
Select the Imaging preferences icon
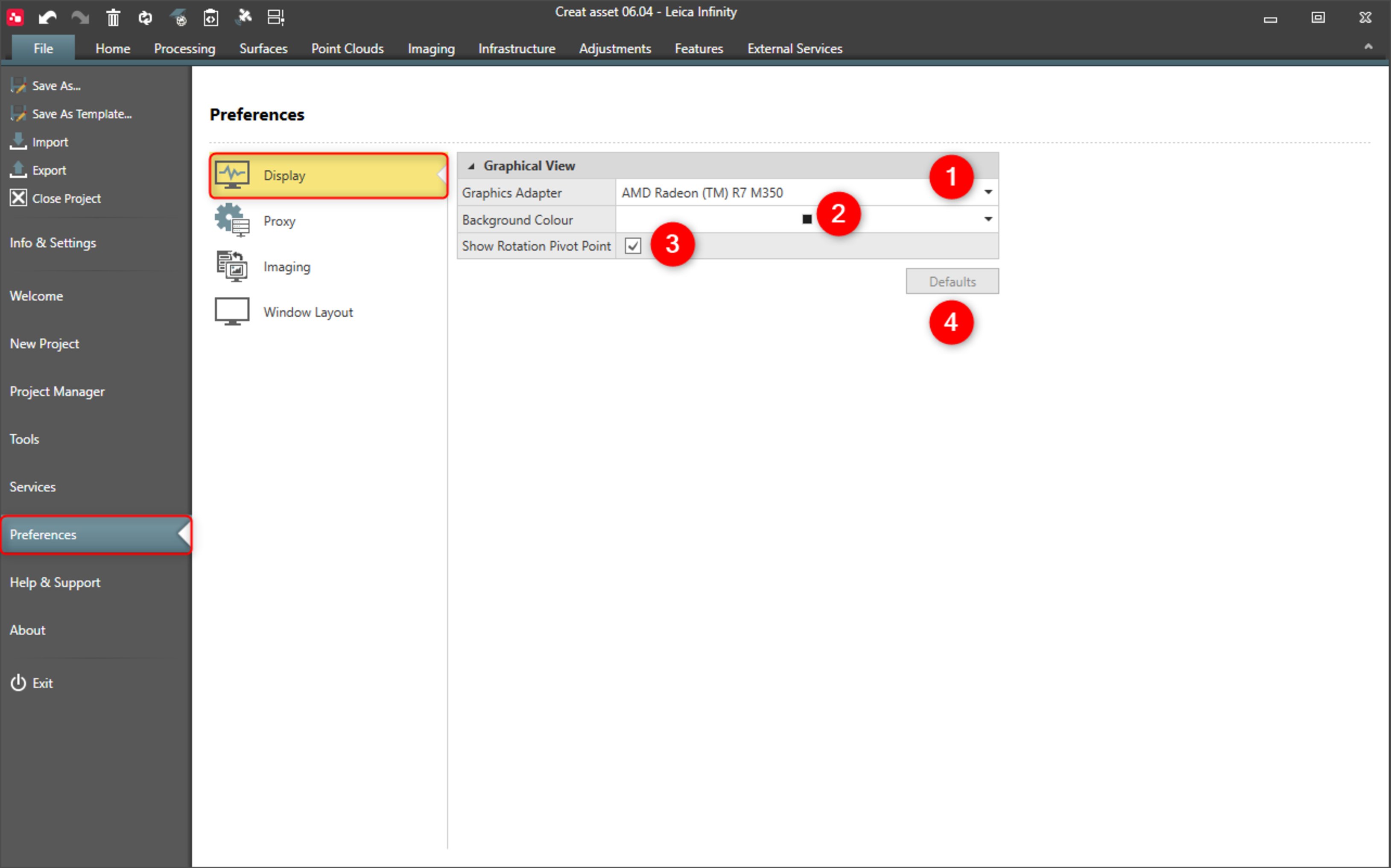click(x=232, y=266)
